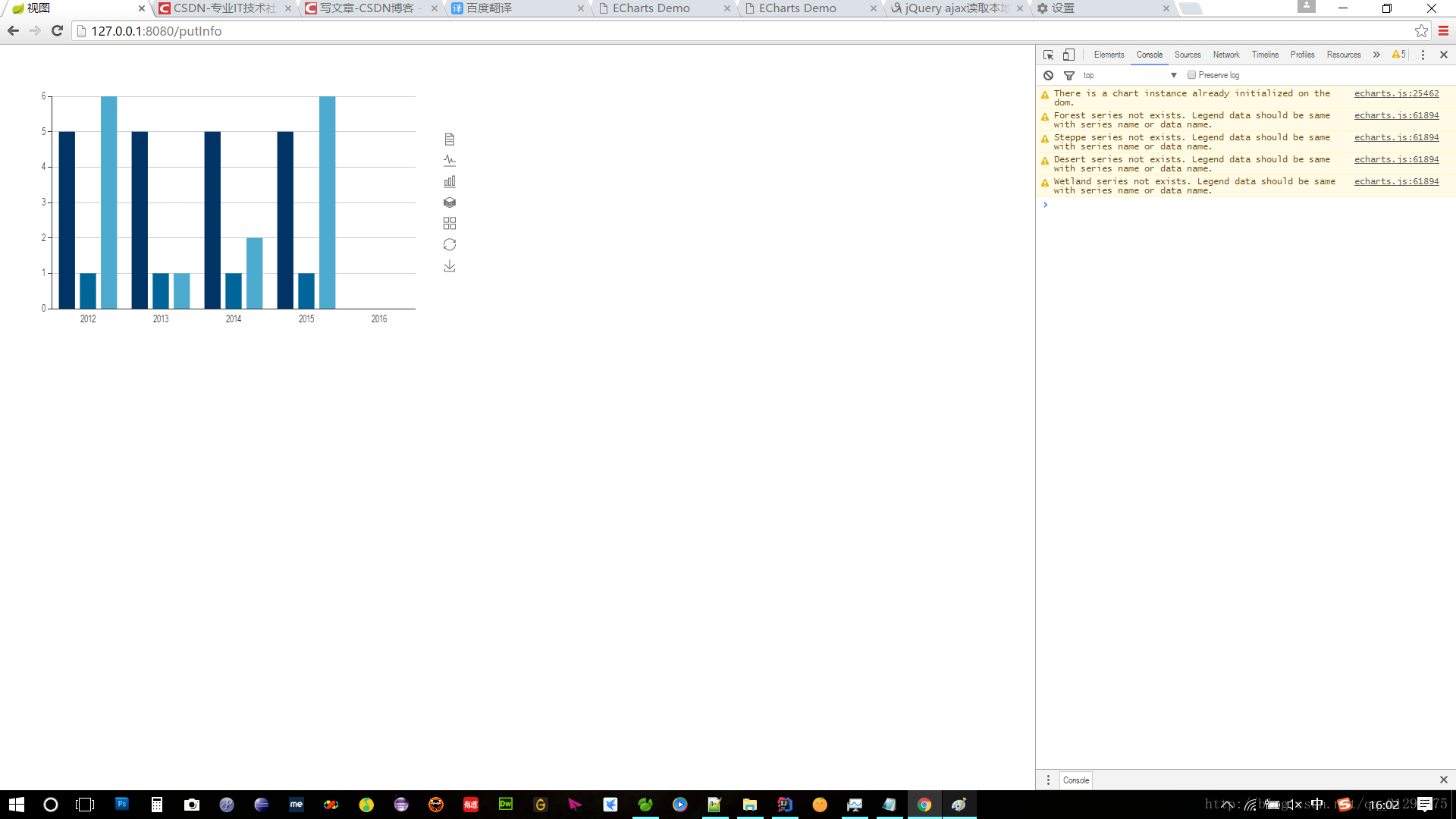Switch chart to tiled mode
The height and width of the screenshot is (819, 1456).
pos(450,223)
